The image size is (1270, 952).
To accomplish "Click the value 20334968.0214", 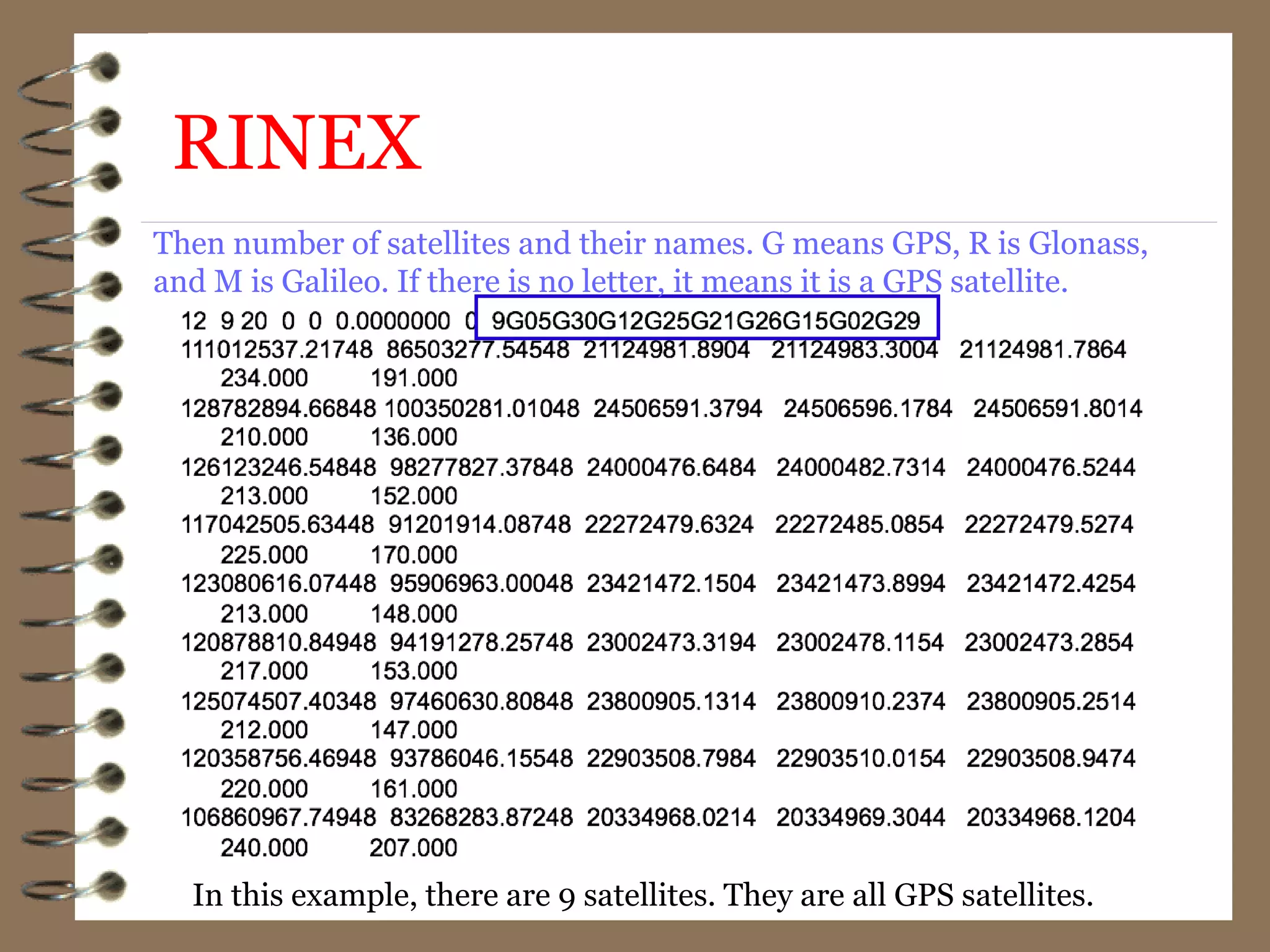I will click(672, 818).
